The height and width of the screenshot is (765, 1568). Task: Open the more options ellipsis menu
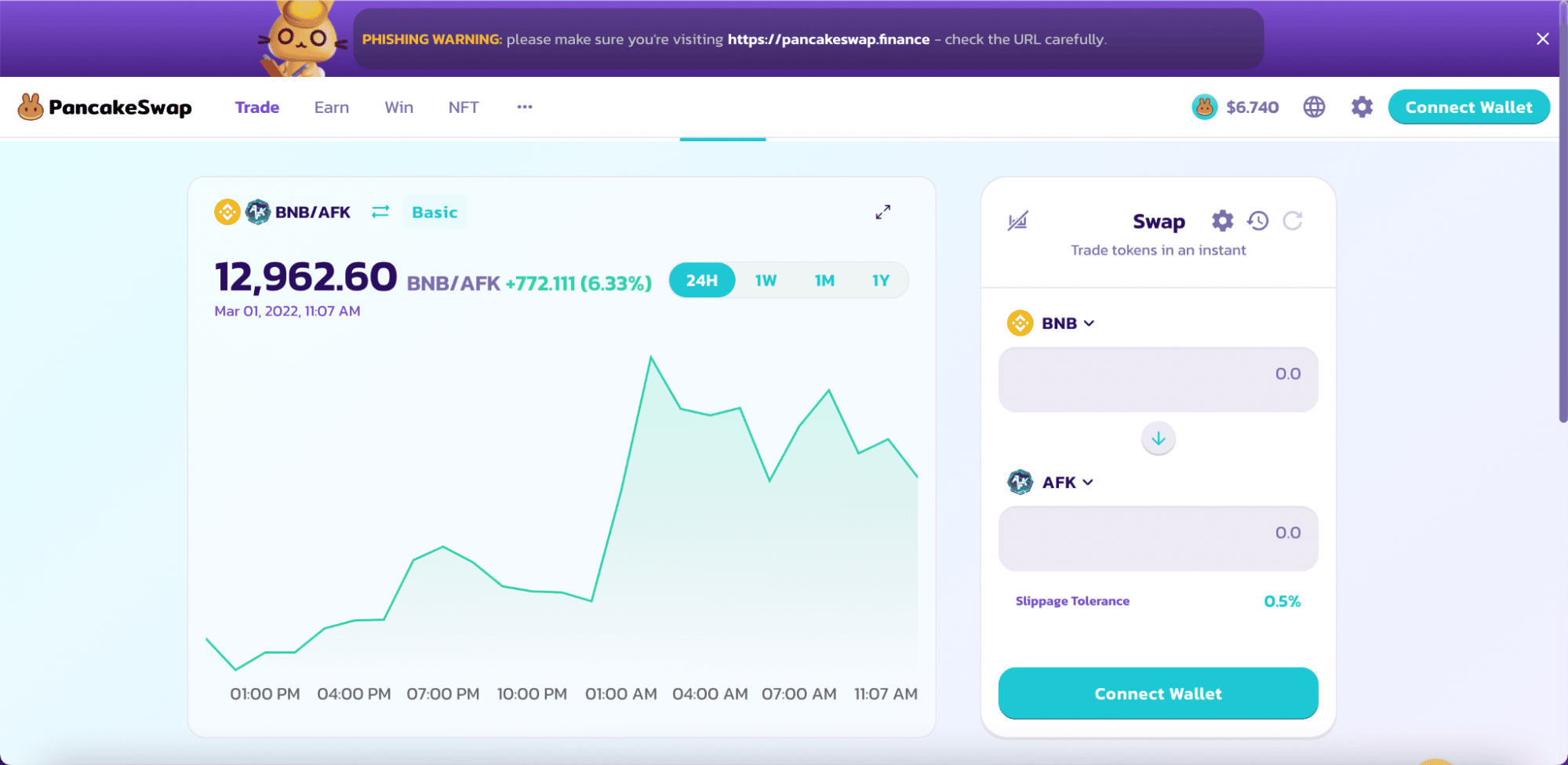tap(525, 107)
